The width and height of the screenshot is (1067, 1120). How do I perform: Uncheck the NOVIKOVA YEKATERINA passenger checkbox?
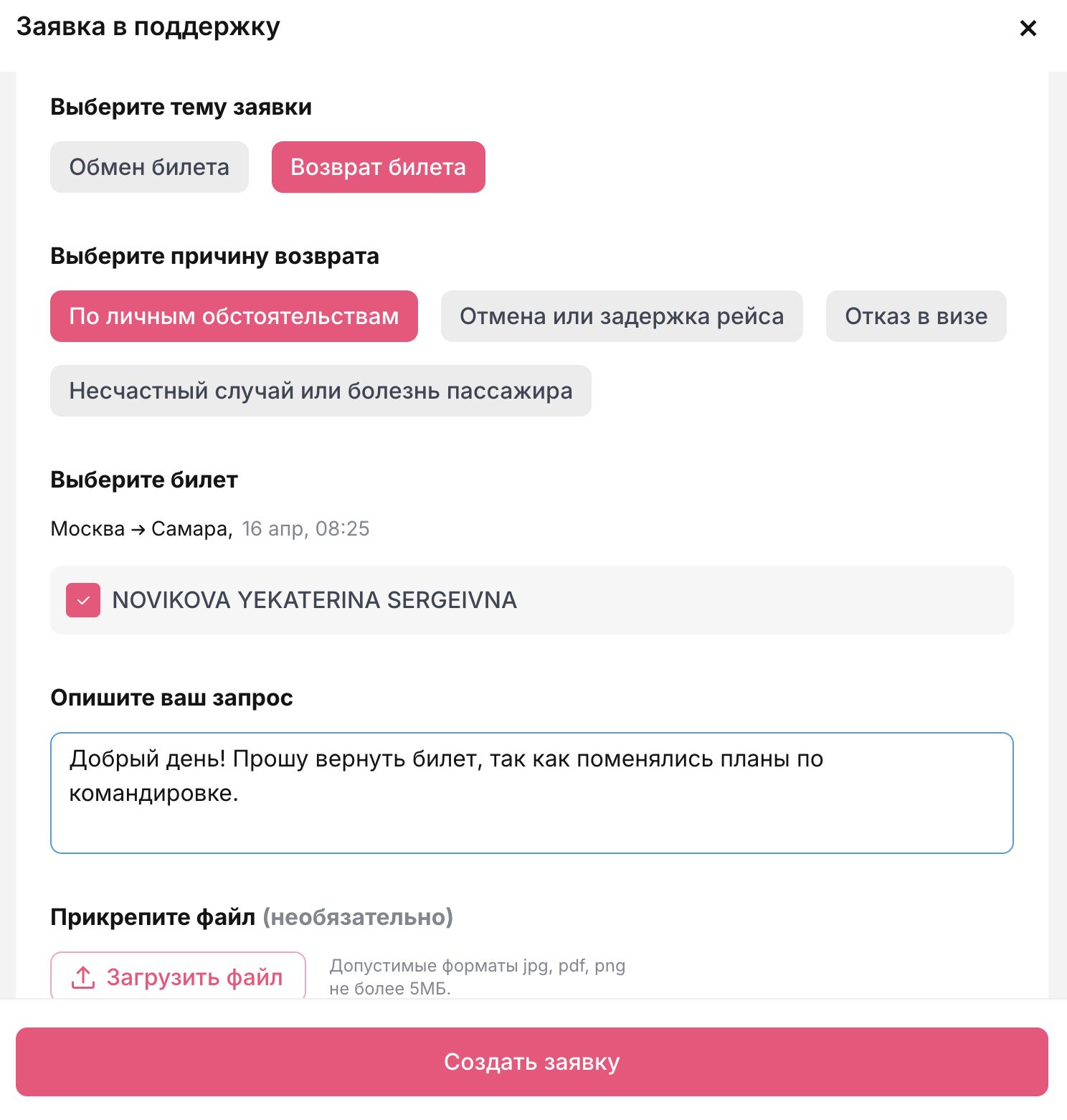83,600
